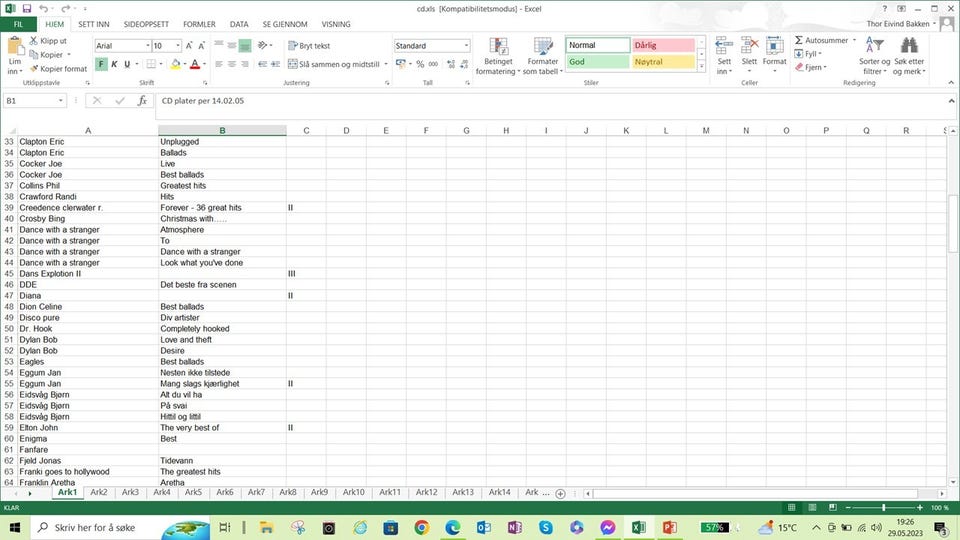Apply percent style to the cell
Screen dimensions: 960x540
click(x=420, y=64)
